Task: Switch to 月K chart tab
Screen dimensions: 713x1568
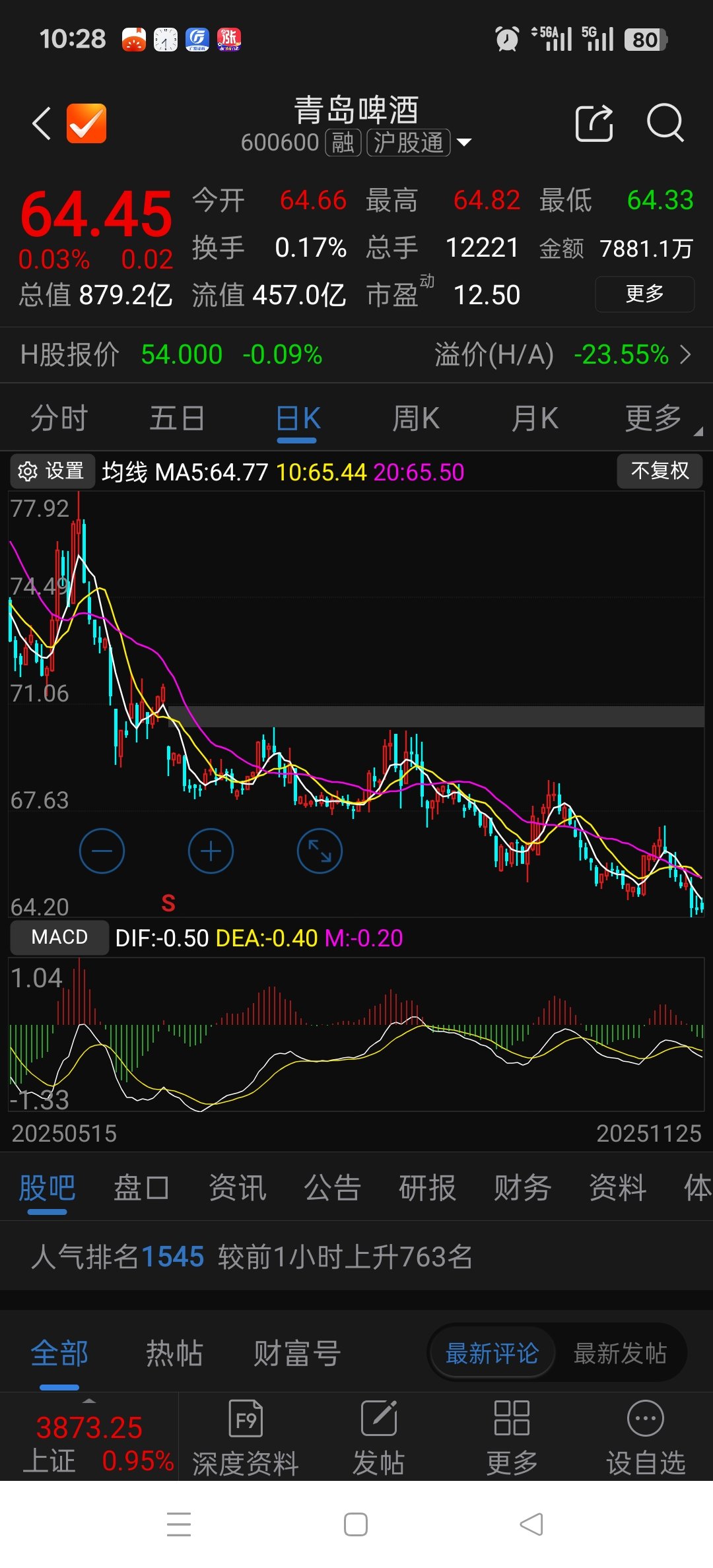Action: click(535, 418)
